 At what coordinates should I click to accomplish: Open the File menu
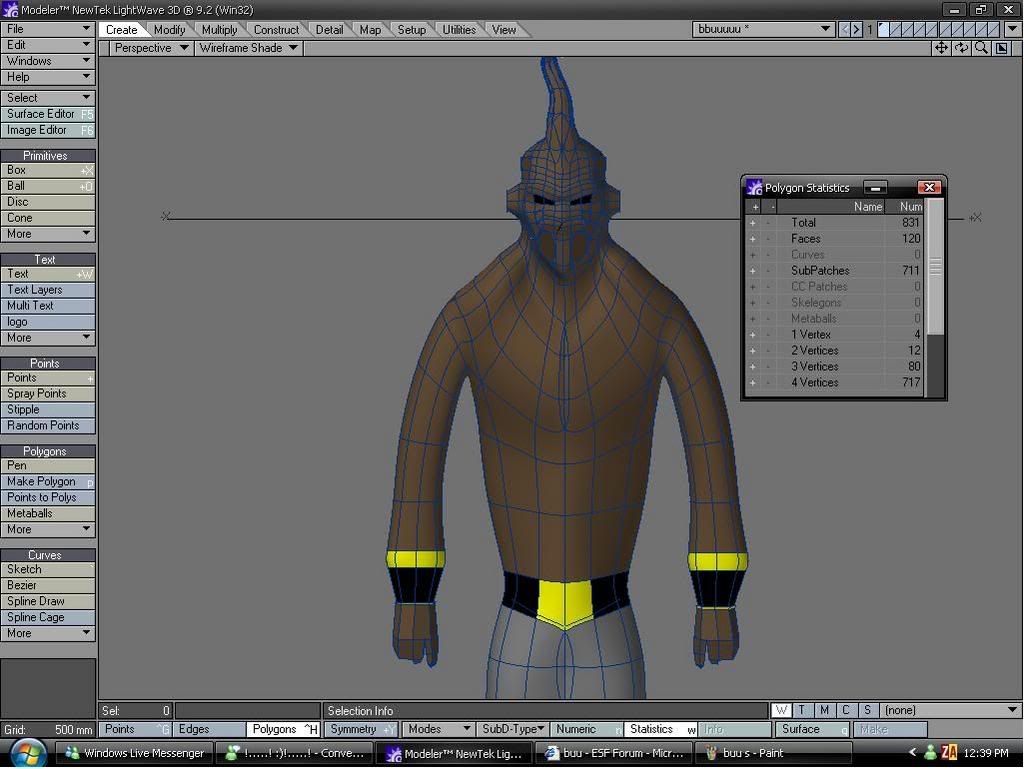[x=48, y=29]
